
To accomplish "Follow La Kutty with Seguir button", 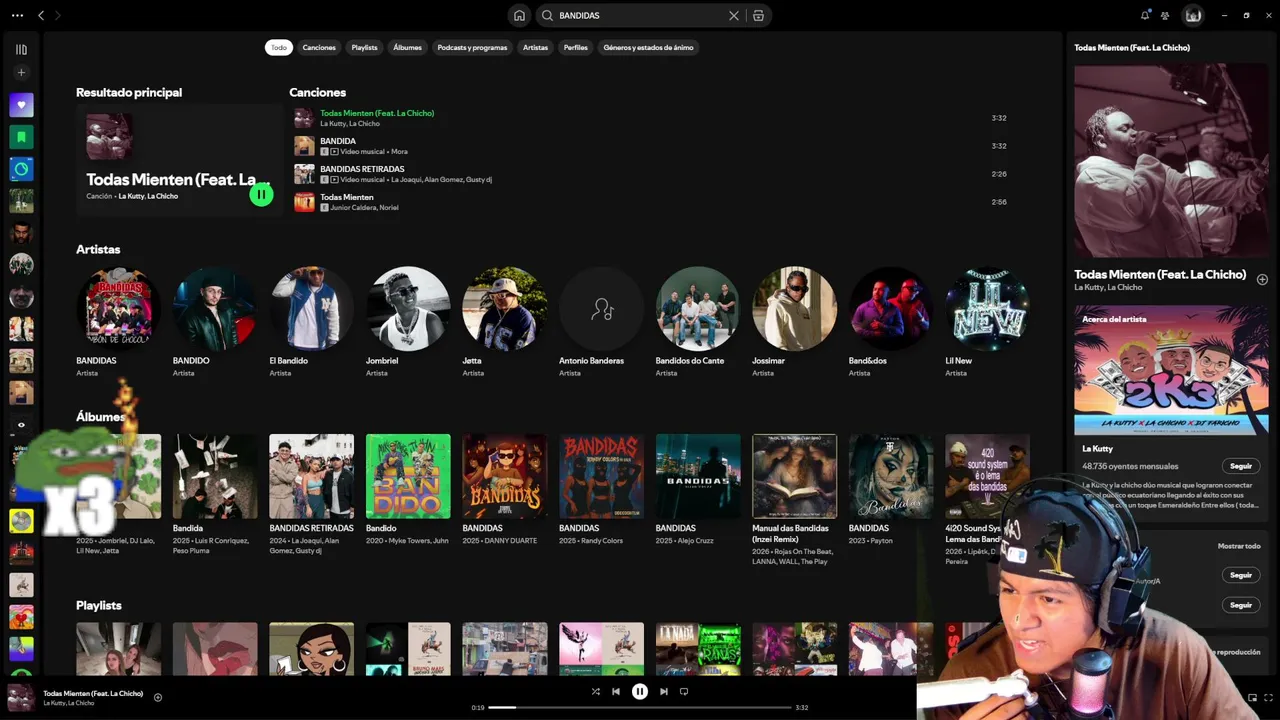I will [1241, 466].
